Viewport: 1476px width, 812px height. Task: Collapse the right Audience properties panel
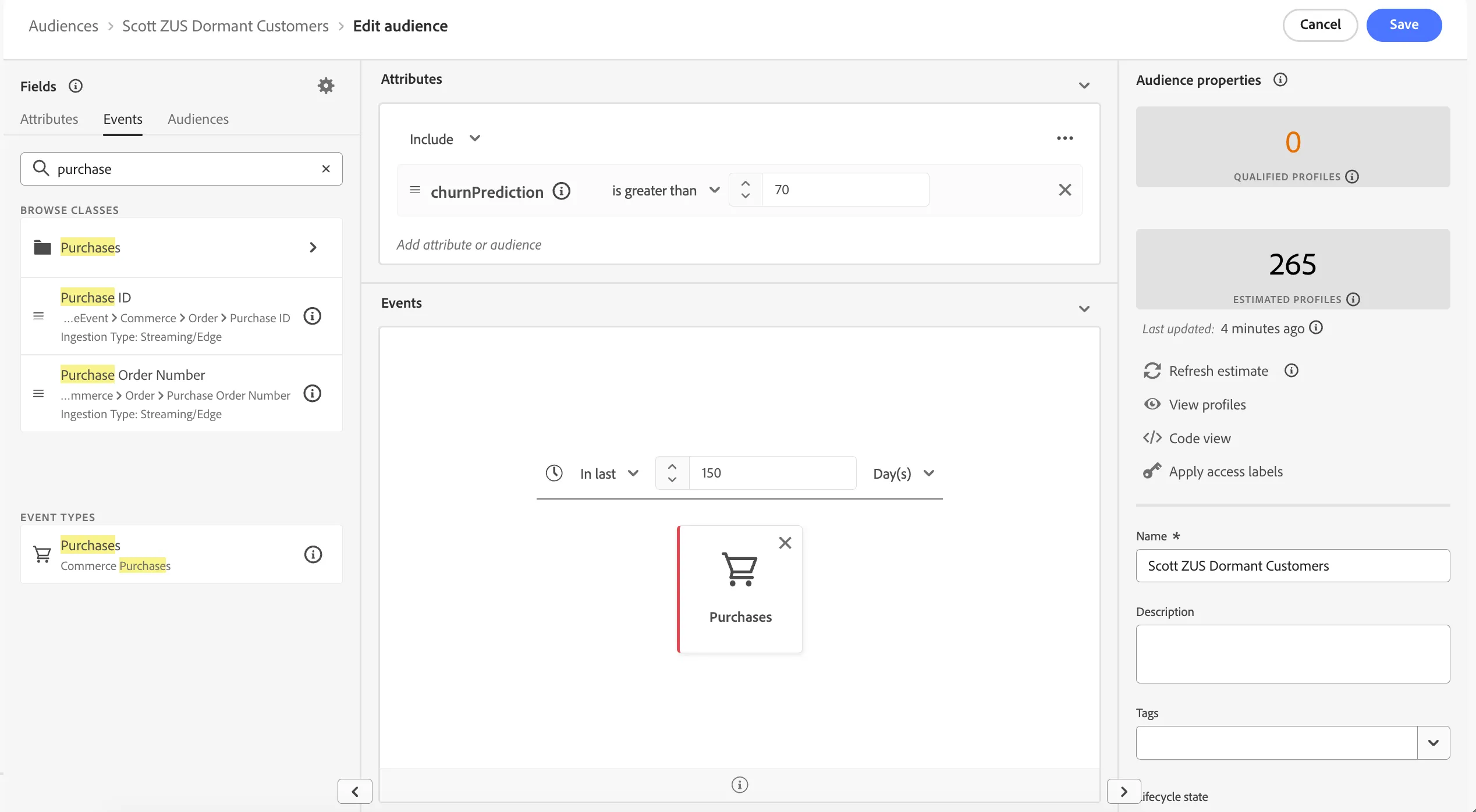point(1124,791)
